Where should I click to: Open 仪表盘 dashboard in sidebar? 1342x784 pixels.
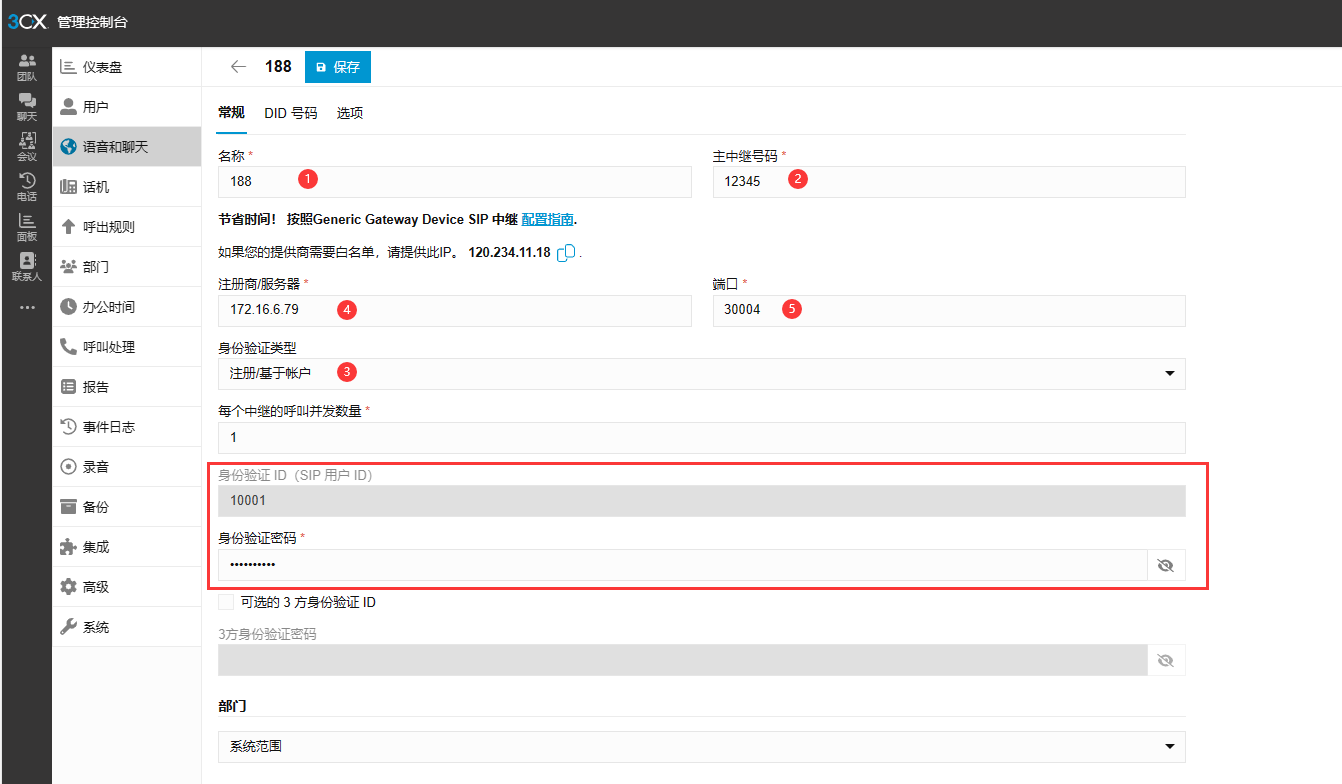(127, 67)
